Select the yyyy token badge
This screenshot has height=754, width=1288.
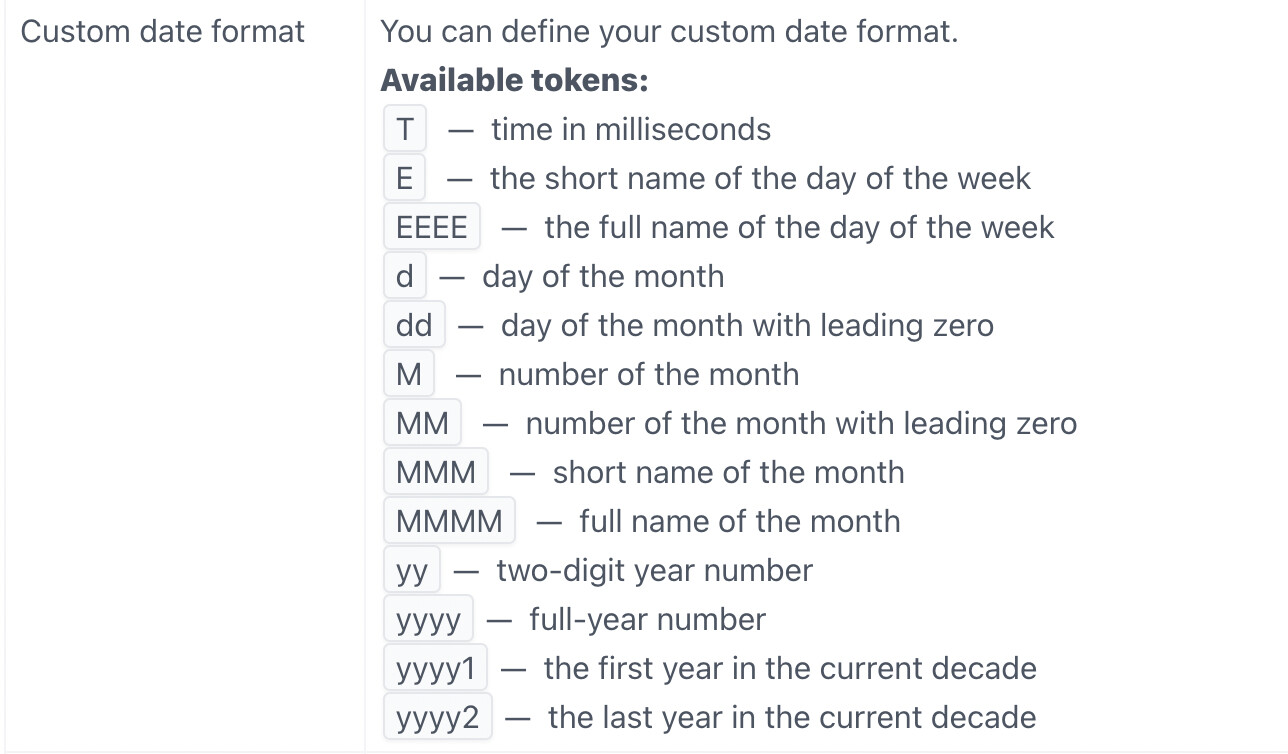[428, 620]
